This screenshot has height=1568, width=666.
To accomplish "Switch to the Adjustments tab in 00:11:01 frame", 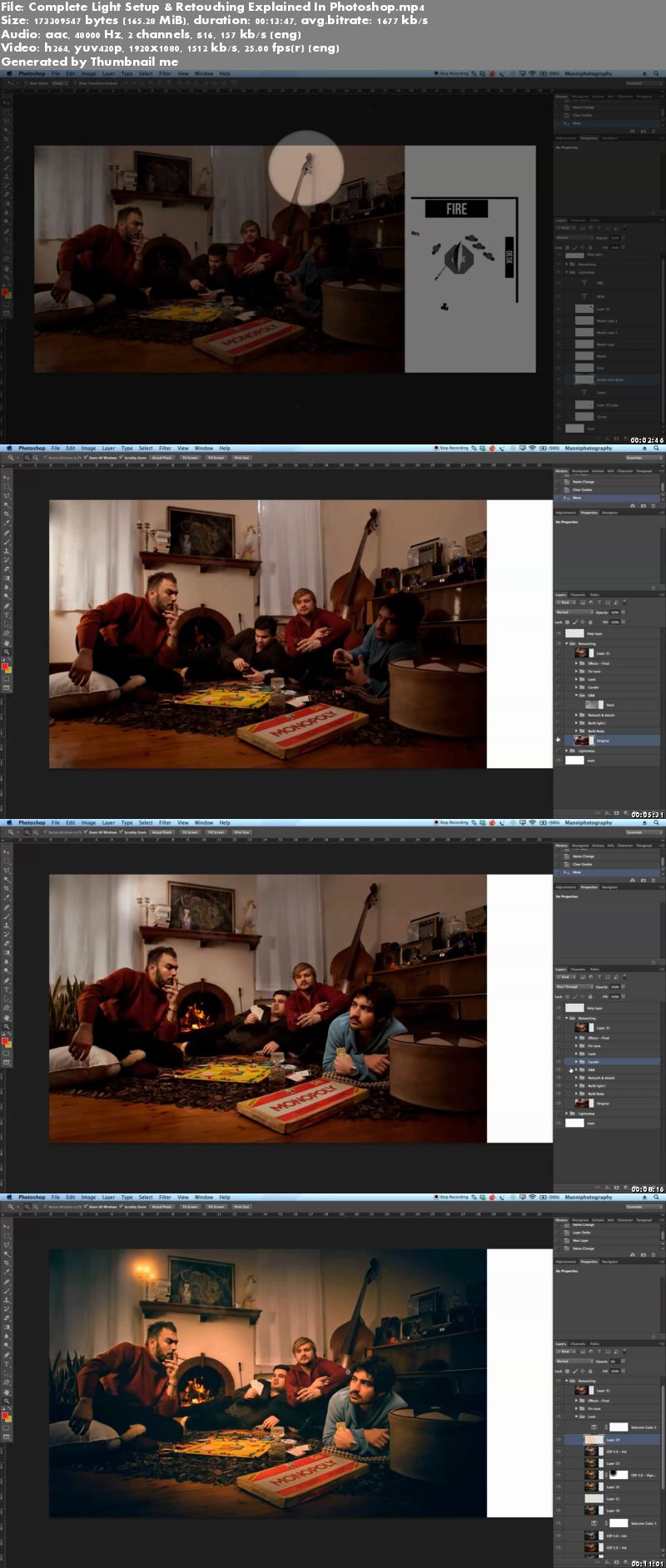I will [566, 1262].
